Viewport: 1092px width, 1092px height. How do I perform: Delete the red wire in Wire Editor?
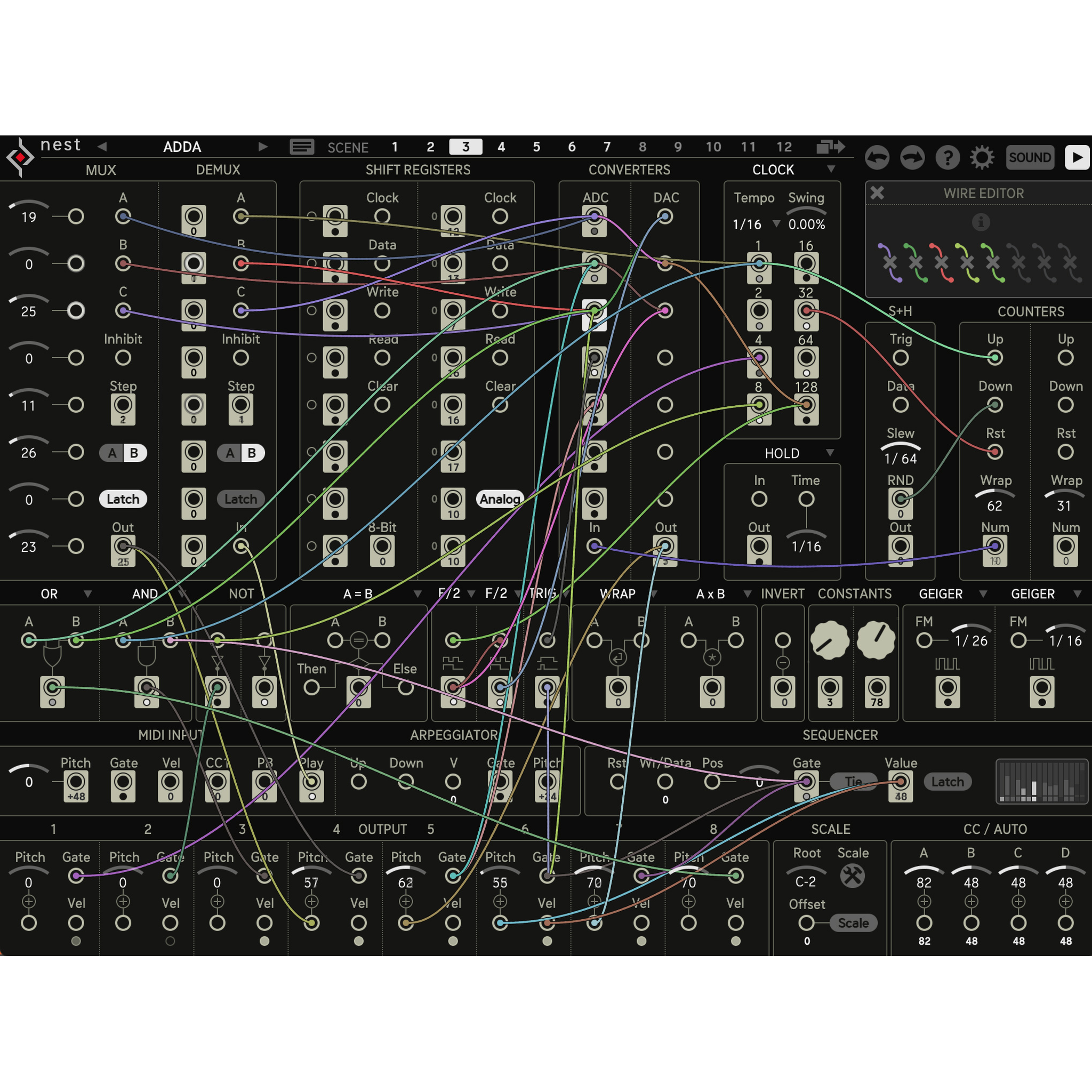[941, 262]
